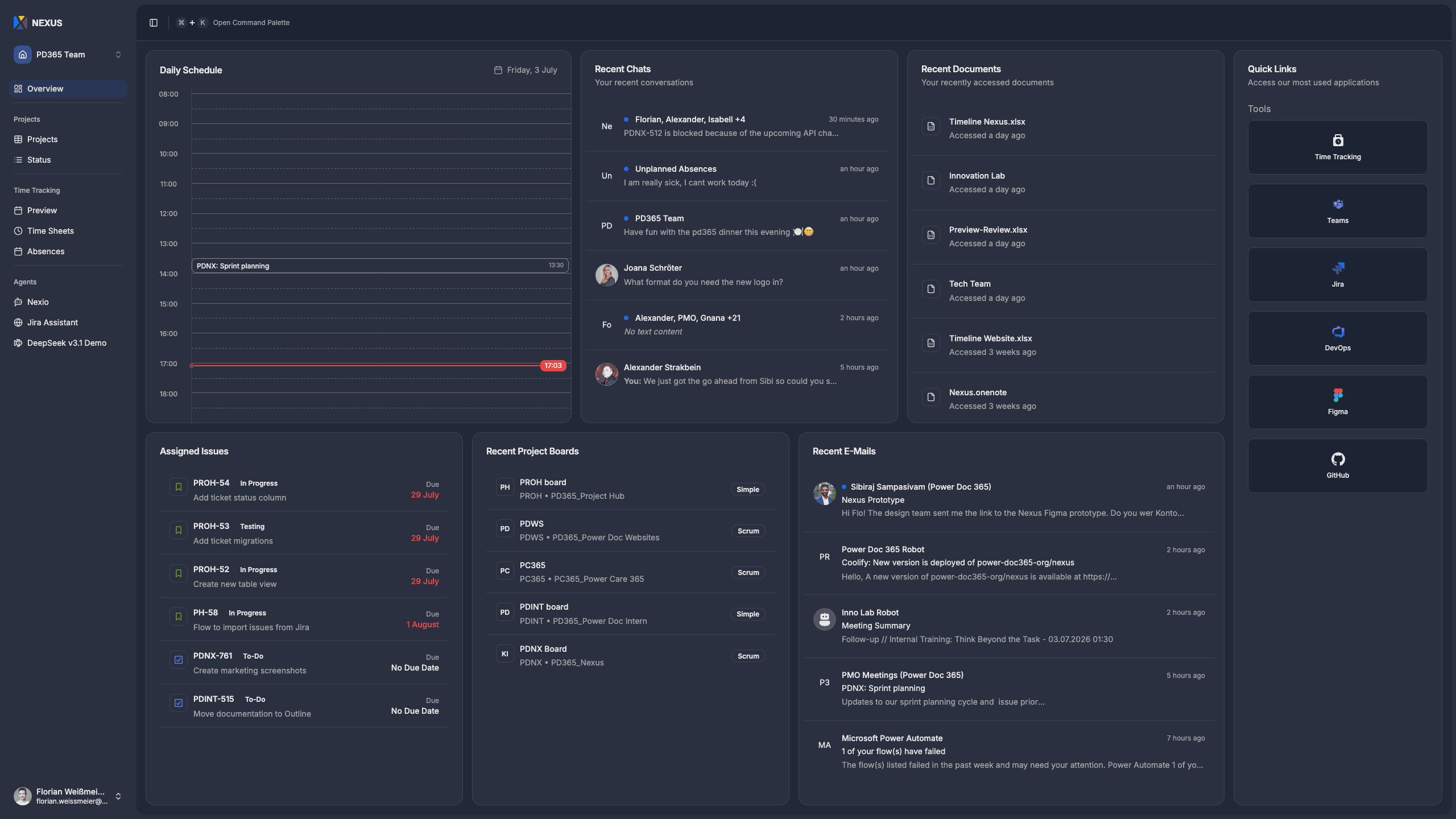This screenshot has height=819, width=1456.
Task: Click the Nexus logo icon
Action: click(20, 23)
